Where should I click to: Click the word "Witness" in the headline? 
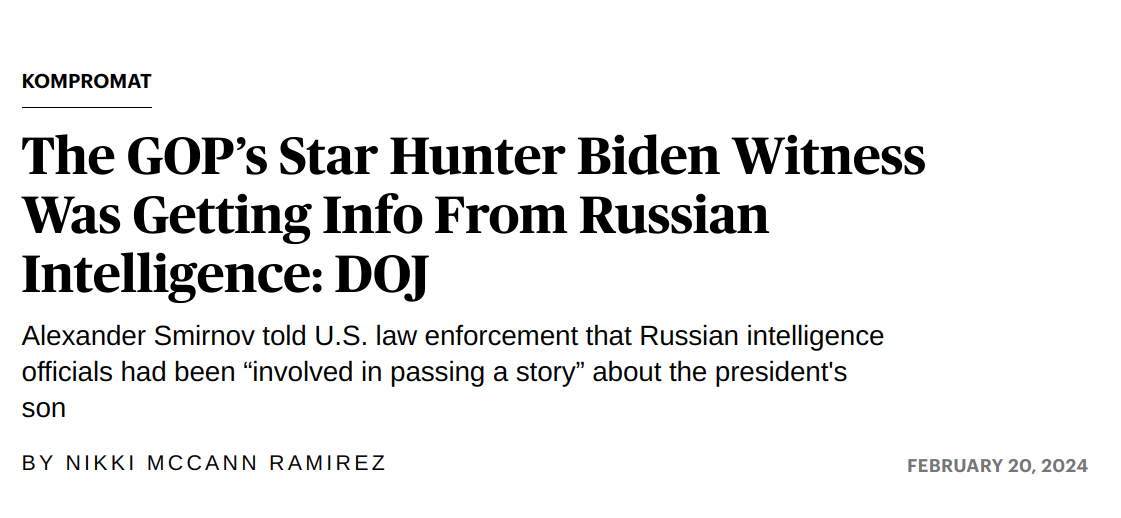click(829, 156)
